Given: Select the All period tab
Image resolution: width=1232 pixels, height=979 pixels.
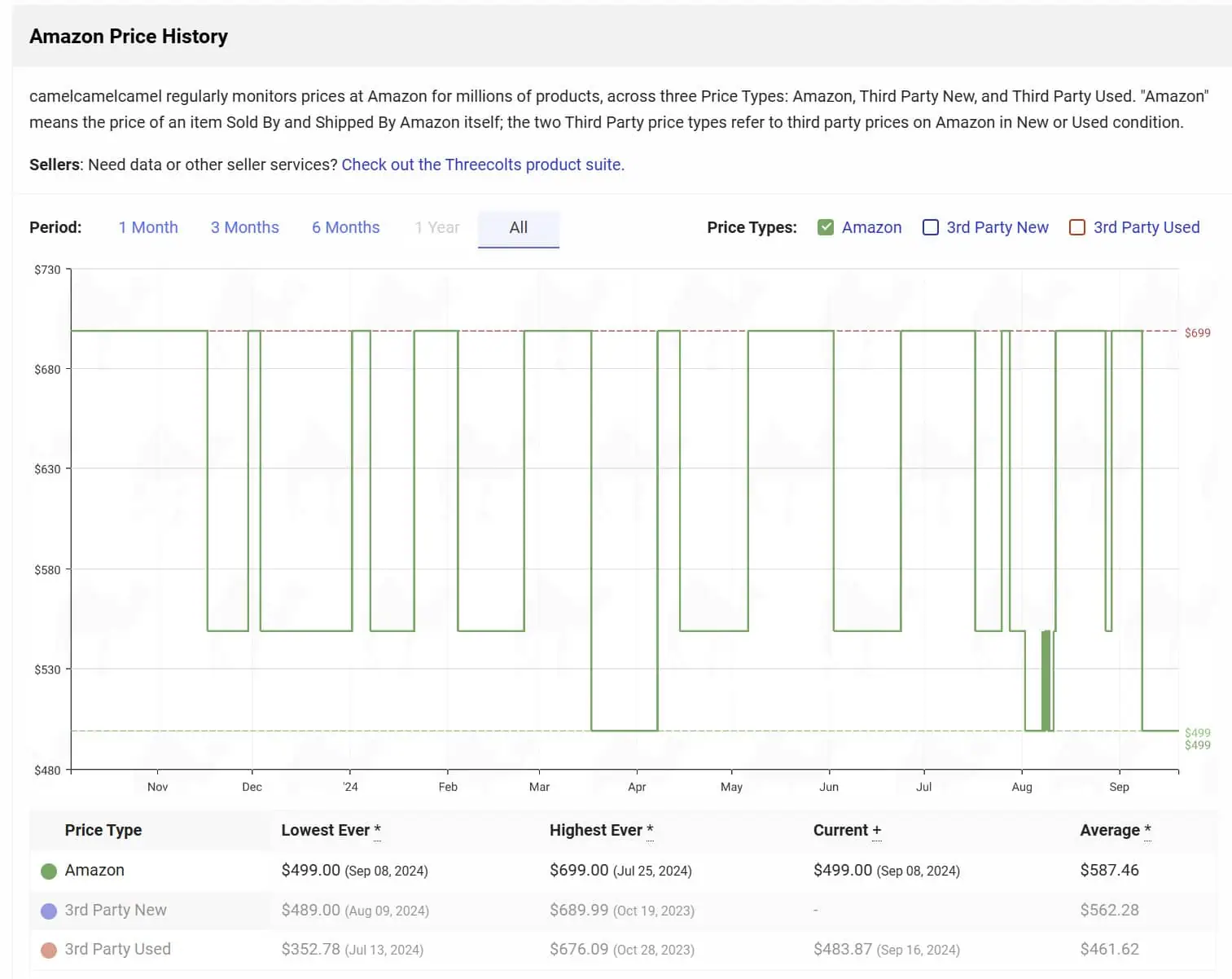Looking at the screenshot, I should [519, 228].
